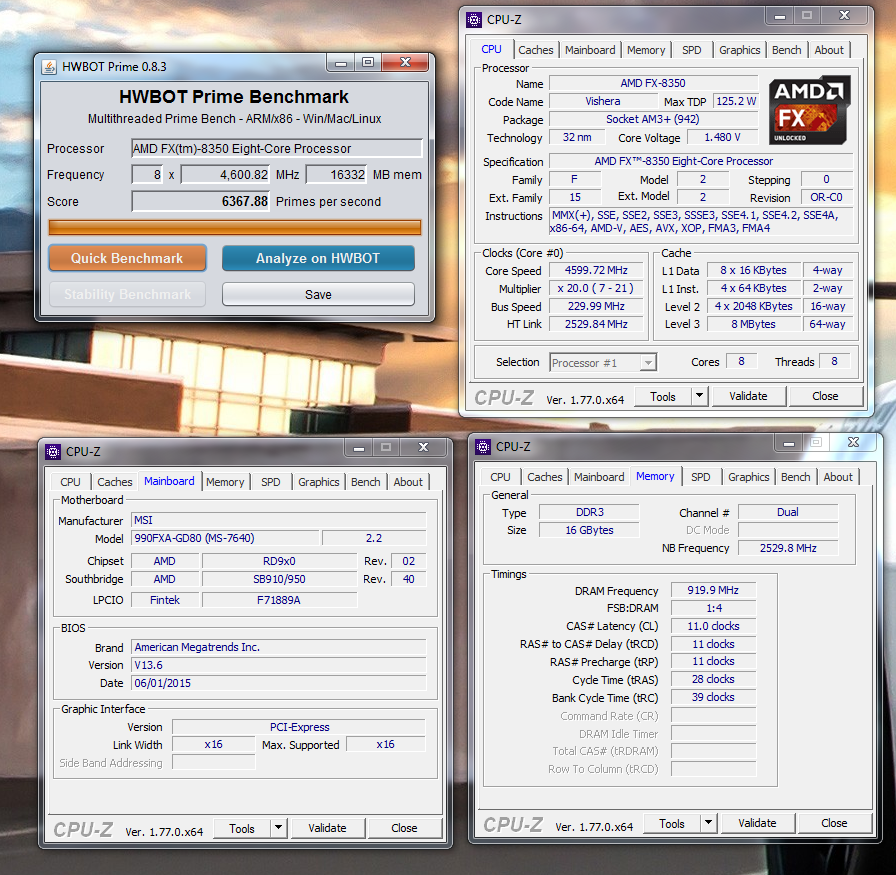Click Bus Speed value 229.99 MHz
This screenshot has height=875, width=896.
[596, 306]
